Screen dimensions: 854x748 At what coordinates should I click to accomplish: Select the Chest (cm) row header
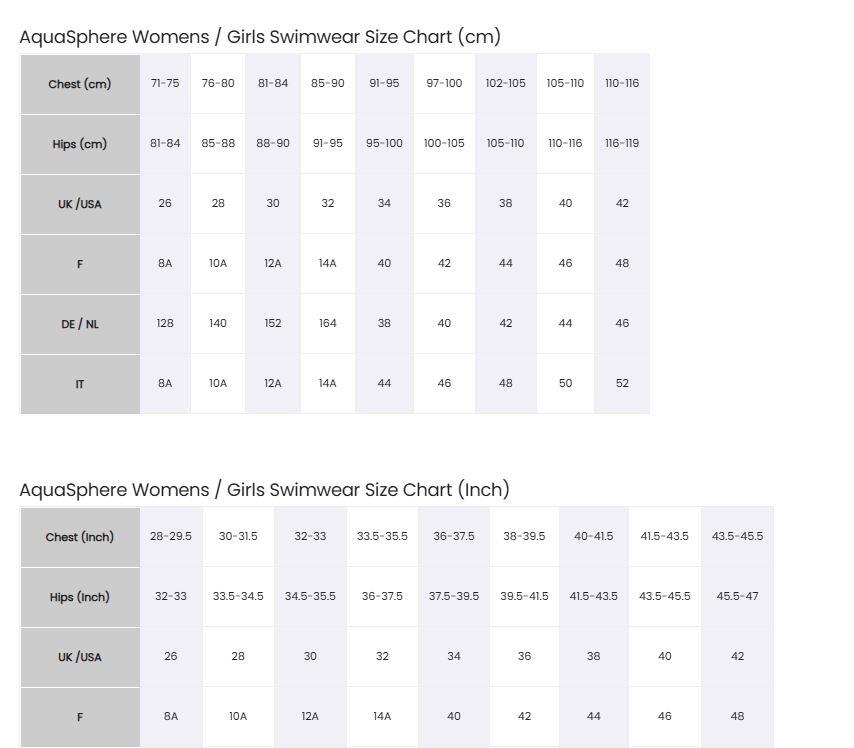pyautogui.click(x=80, y=84)
